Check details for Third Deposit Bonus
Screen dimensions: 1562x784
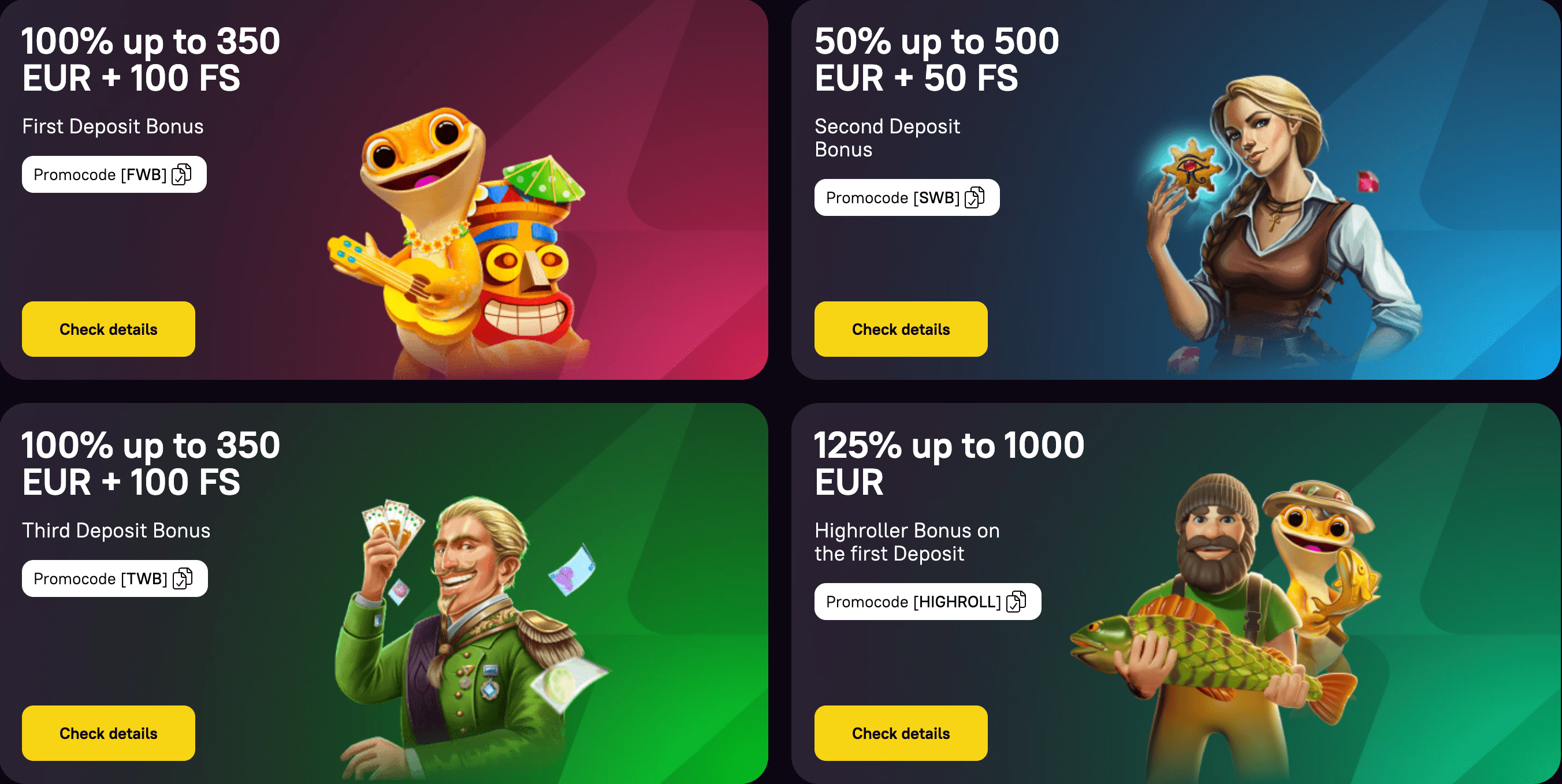pyautogui.click(x=109, y=733)
